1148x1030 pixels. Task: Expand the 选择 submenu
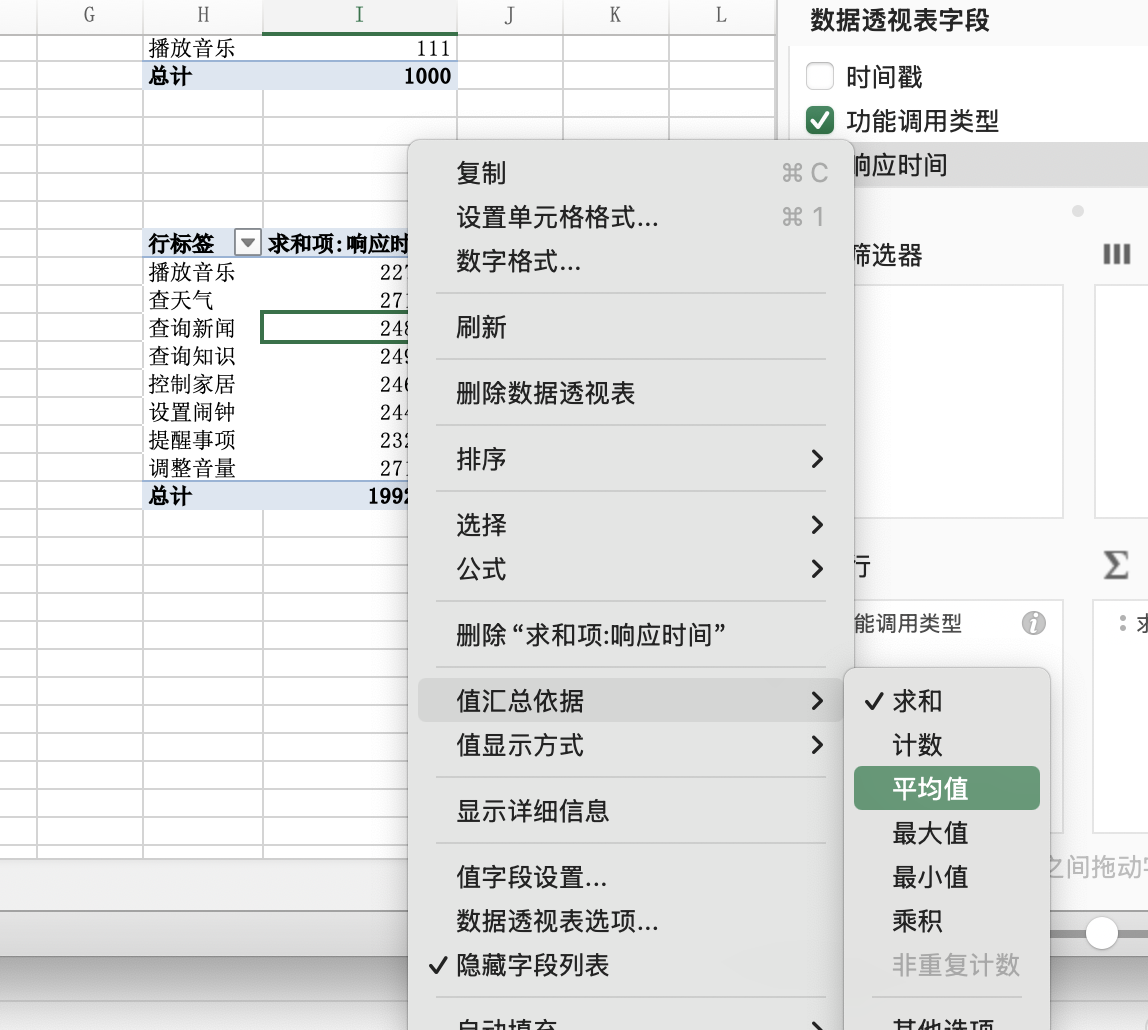pos(630,525)
